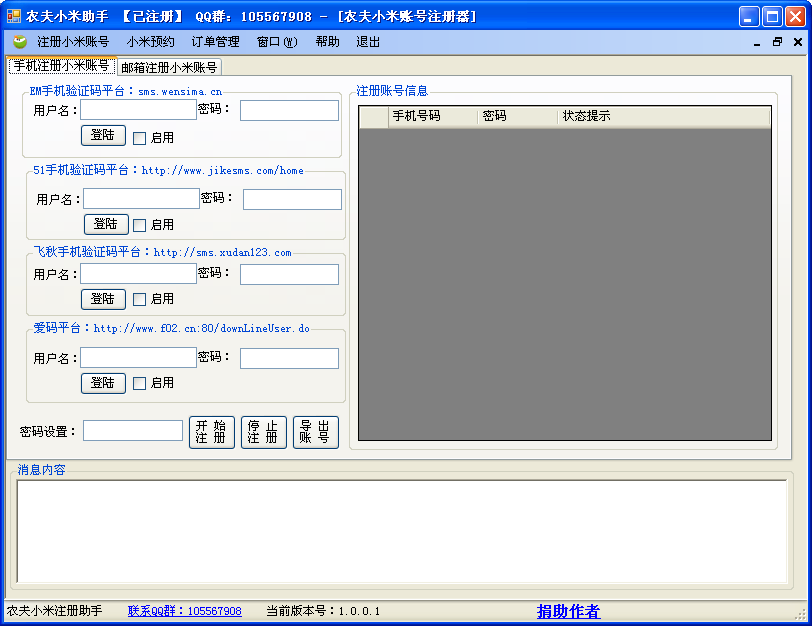Click the 停止注册 button
This screenshot has height=626, width=812.
[x=264, y=432]
